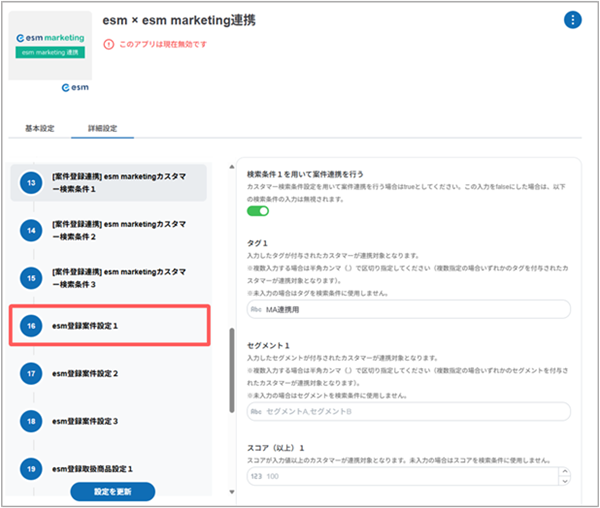This screenshot has width=600, height=508.
Task: Toggle the search condition 1 switch off
Action: point(258,211)
